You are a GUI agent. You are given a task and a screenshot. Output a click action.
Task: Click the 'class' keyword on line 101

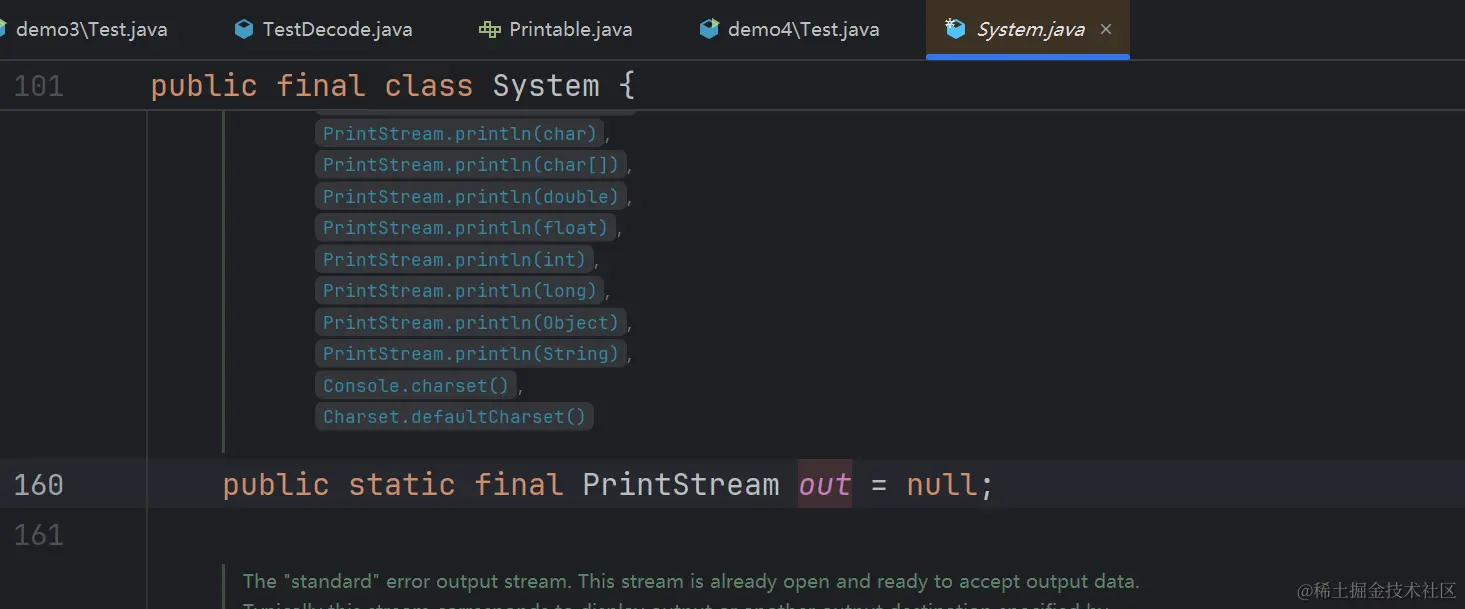click(429, 86)
